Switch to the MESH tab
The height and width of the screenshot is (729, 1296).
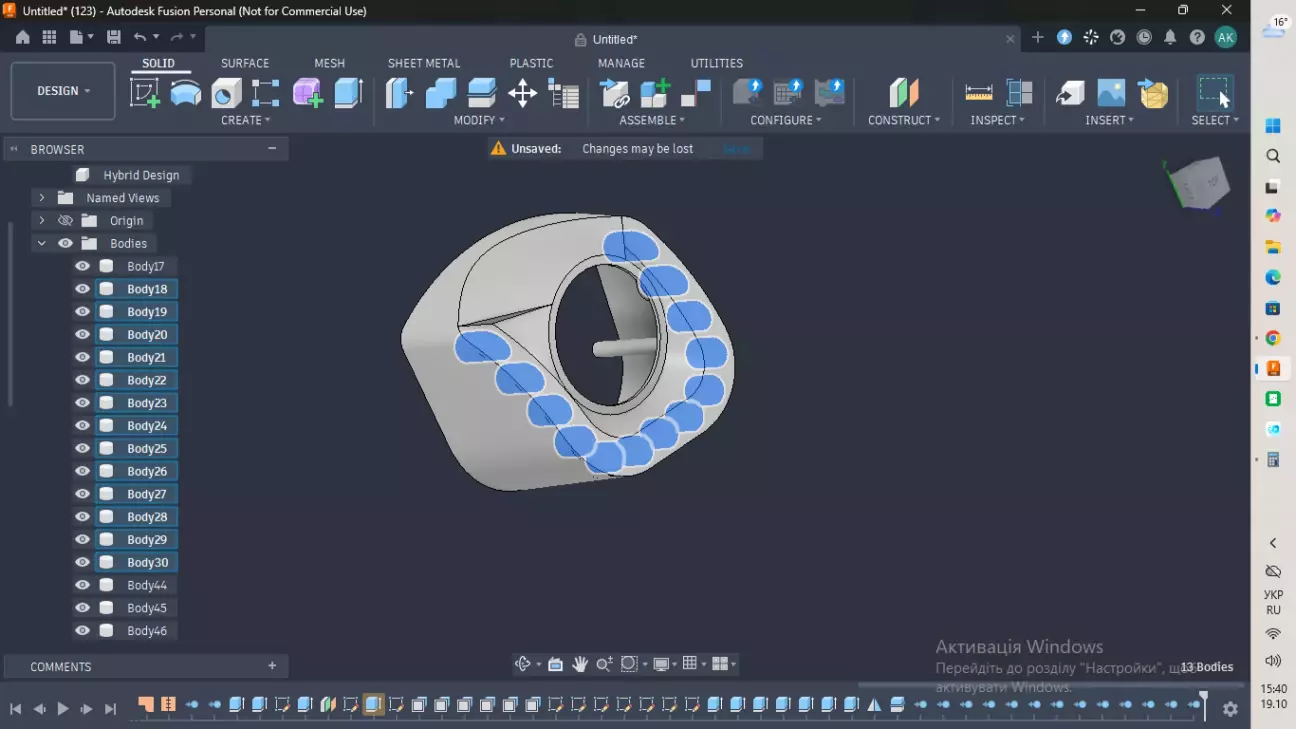tap(329, 63)
